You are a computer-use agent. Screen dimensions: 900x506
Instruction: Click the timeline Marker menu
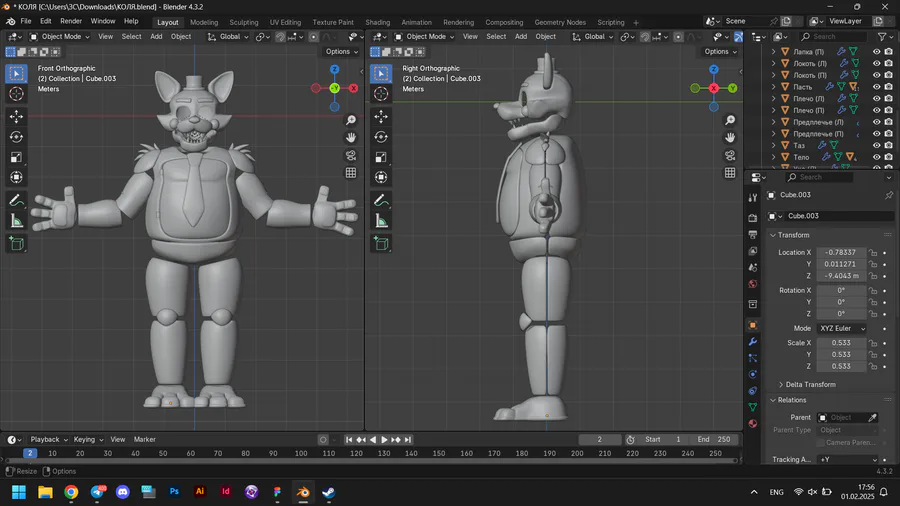(145, 439)
